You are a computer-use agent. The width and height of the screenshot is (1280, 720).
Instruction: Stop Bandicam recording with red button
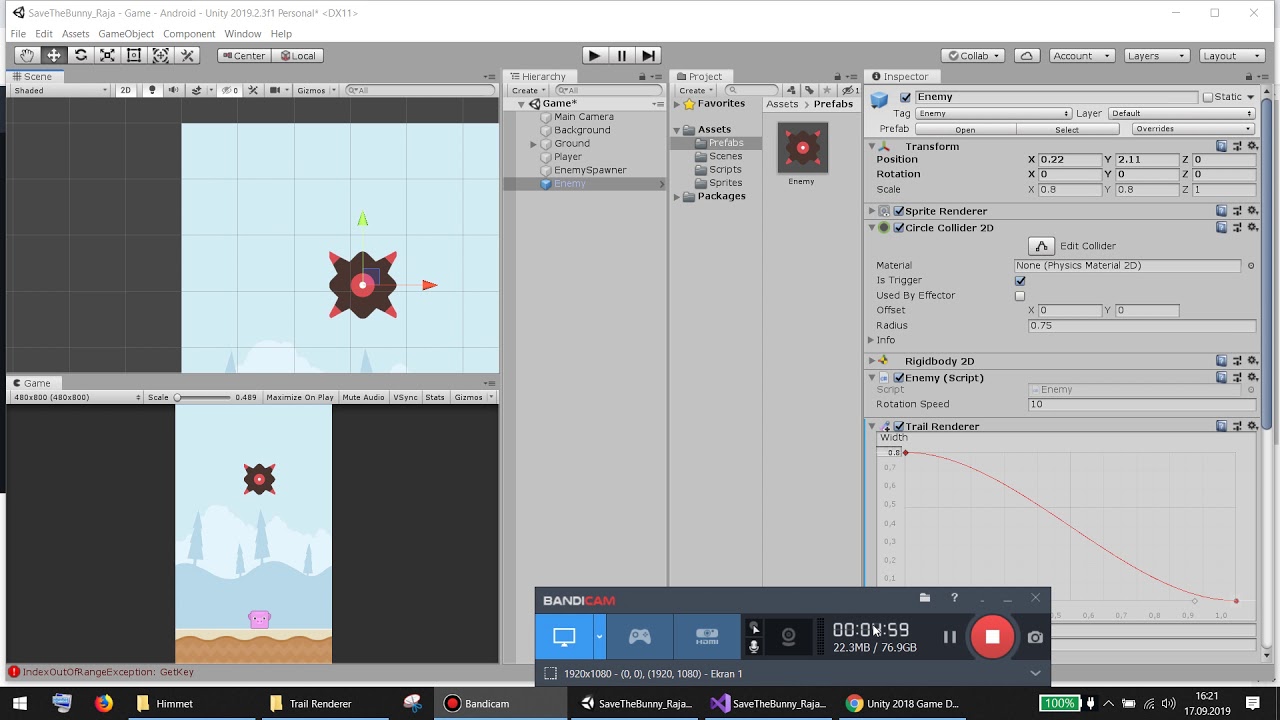[992, 637]
